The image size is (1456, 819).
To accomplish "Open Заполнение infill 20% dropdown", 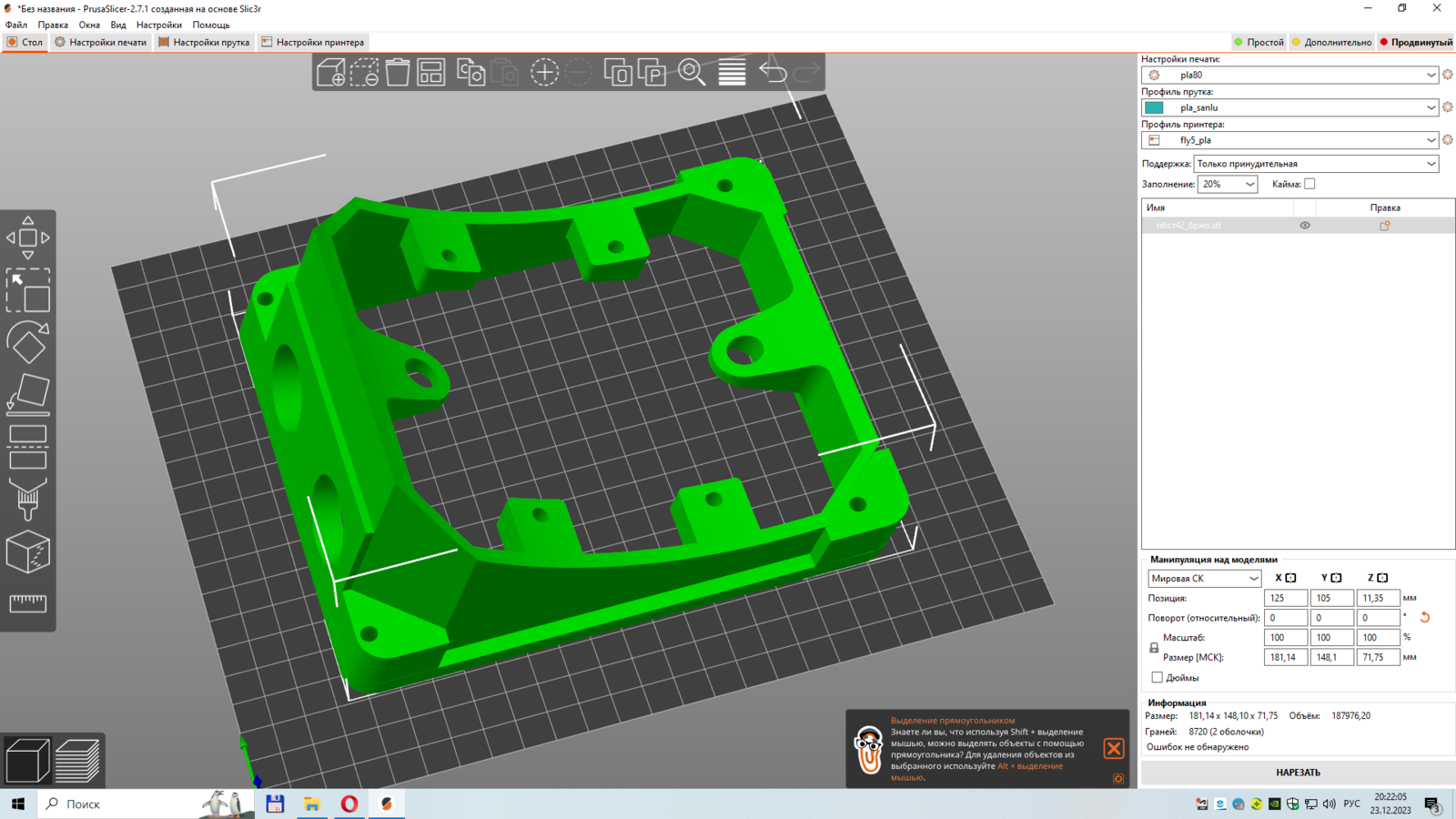I will [1228, 184].
